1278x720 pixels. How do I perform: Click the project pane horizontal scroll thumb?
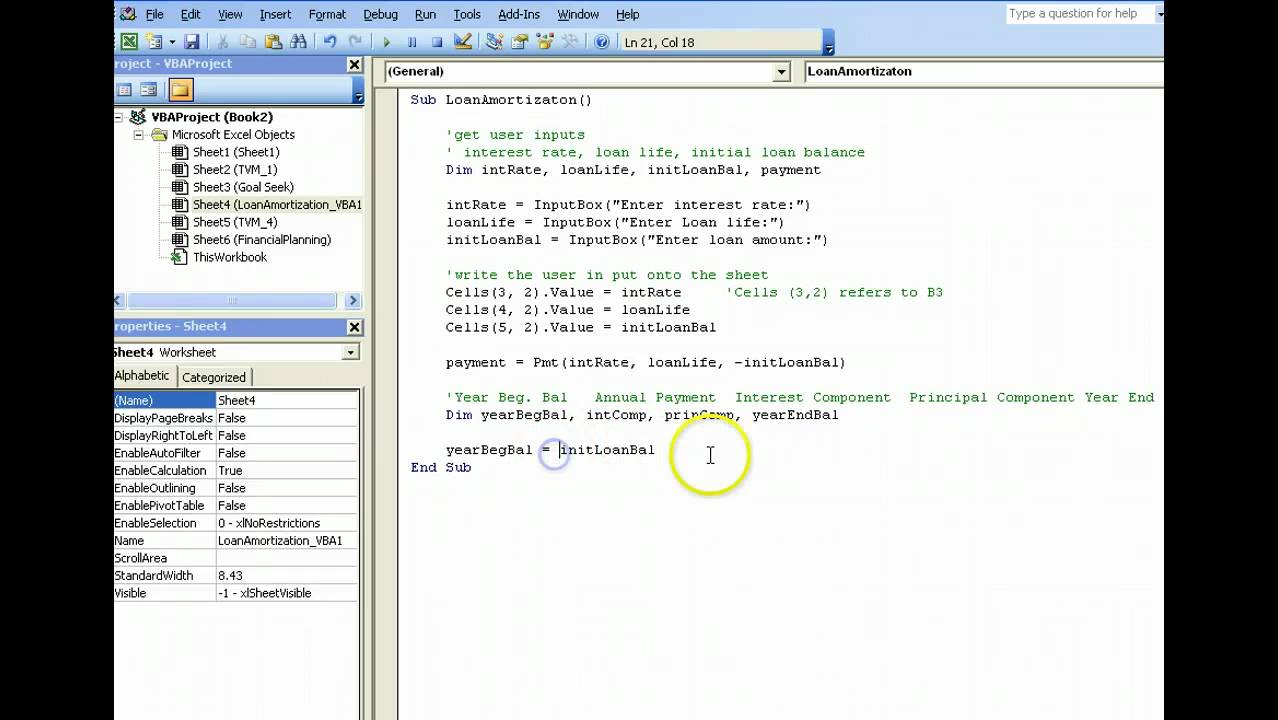pos(232,300)
